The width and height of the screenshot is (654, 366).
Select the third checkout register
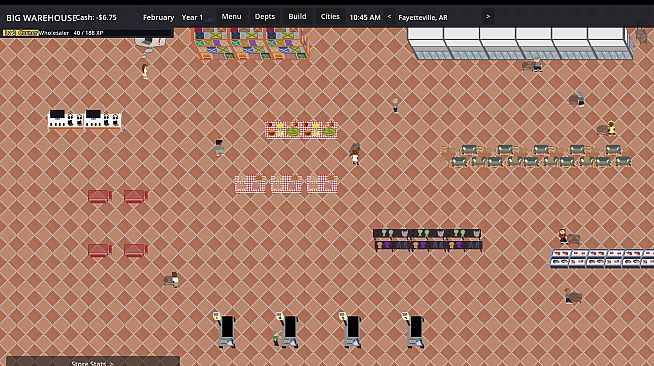pos(351,330)
